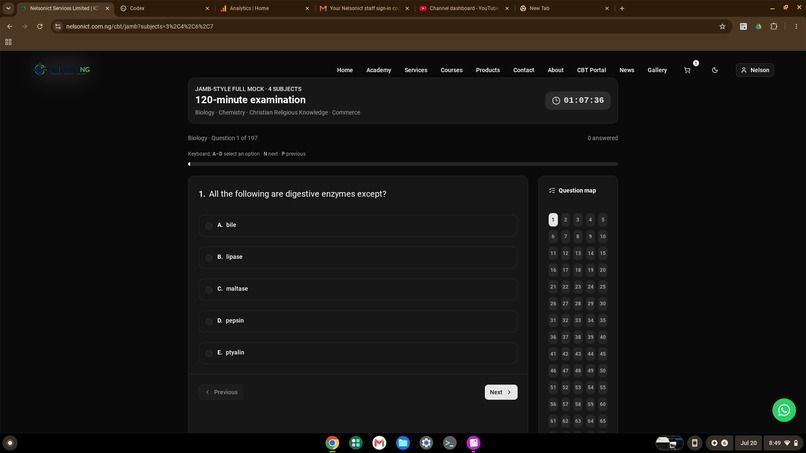The width and height of the screenshot is (806, 453).
Task: Jump to question 60 in question map
Action: [x=602, y=404]
